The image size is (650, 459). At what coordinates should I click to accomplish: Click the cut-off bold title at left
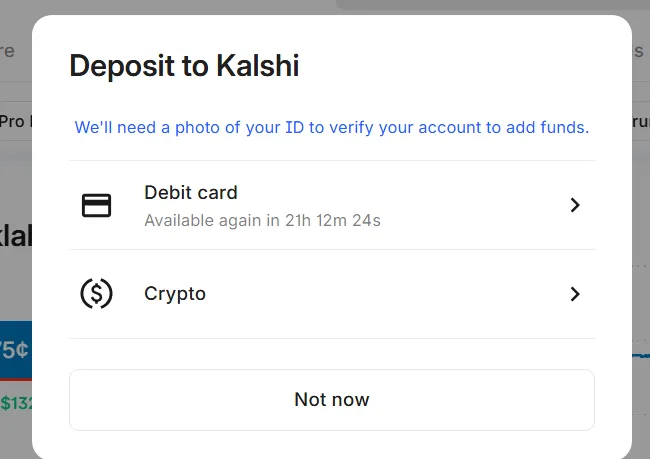click(x=15, y=236)
